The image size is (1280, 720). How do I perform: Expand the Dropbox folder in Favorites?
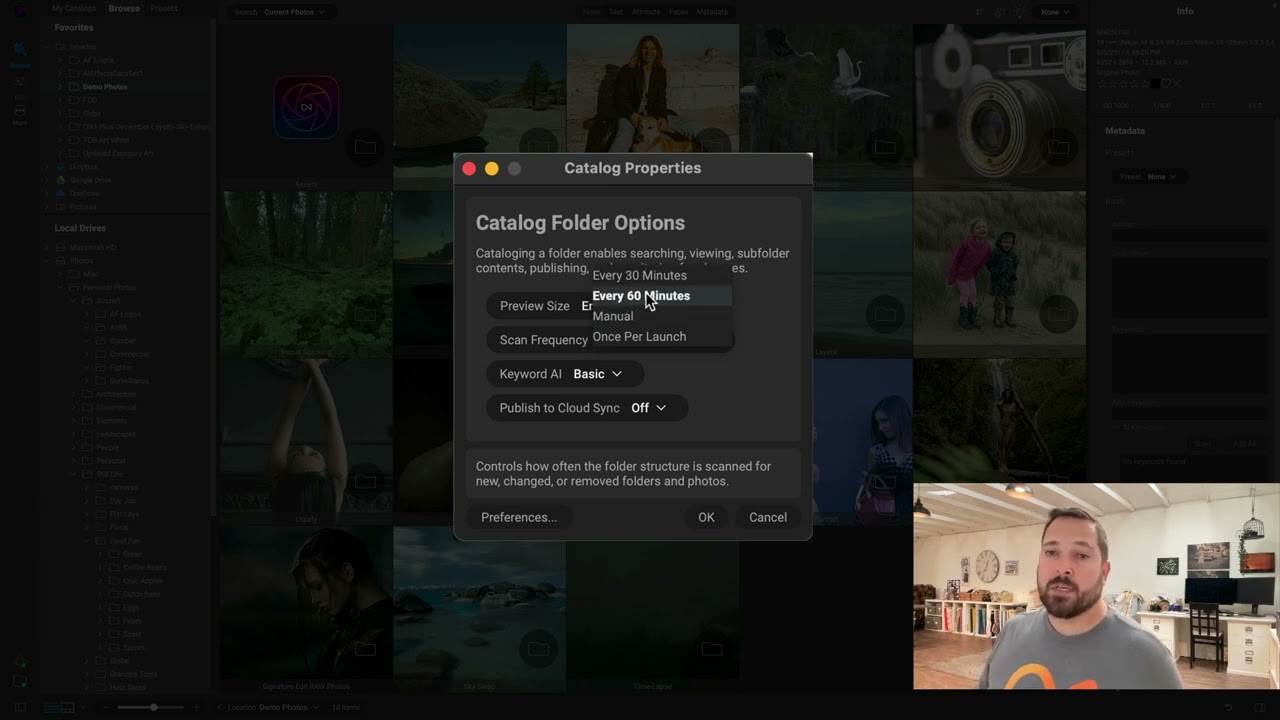pyautogui.click(x=47, y=167)
